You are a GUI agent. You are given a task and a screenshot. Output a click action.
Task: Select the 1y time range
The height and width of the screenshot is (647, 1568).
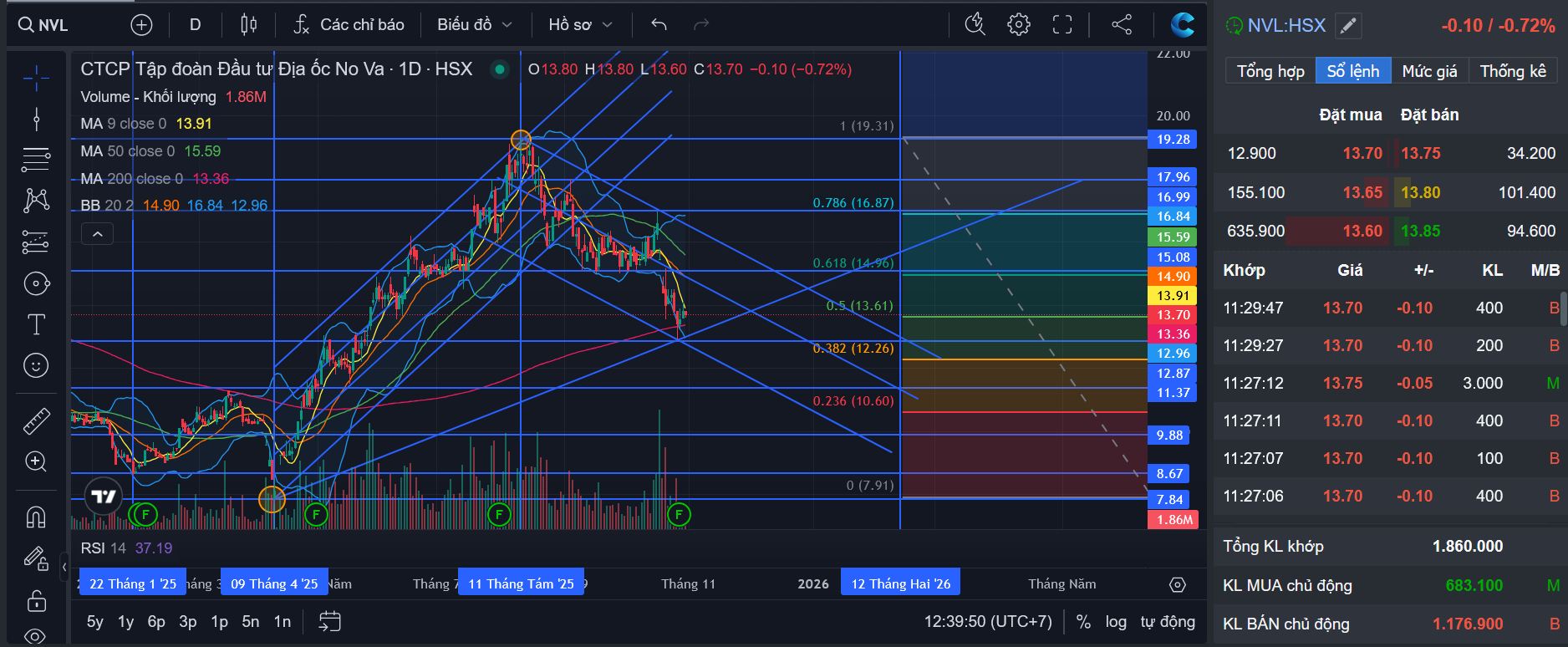pyautogui.click(x=125, y=622)
